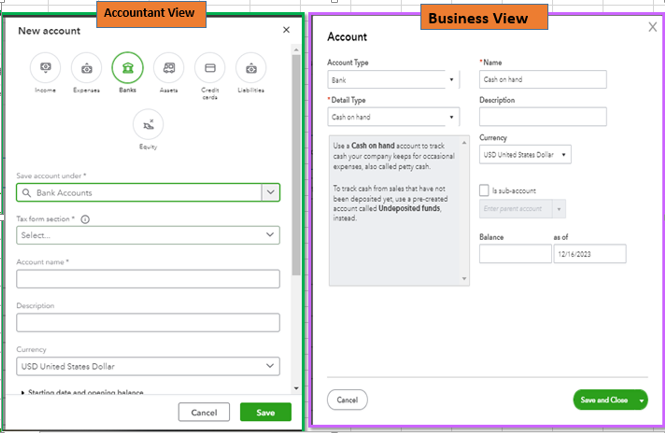Expand the Tax form section dropdown
Screen dimensions: 665x433
pyautogui.click(x=148, y=235)
